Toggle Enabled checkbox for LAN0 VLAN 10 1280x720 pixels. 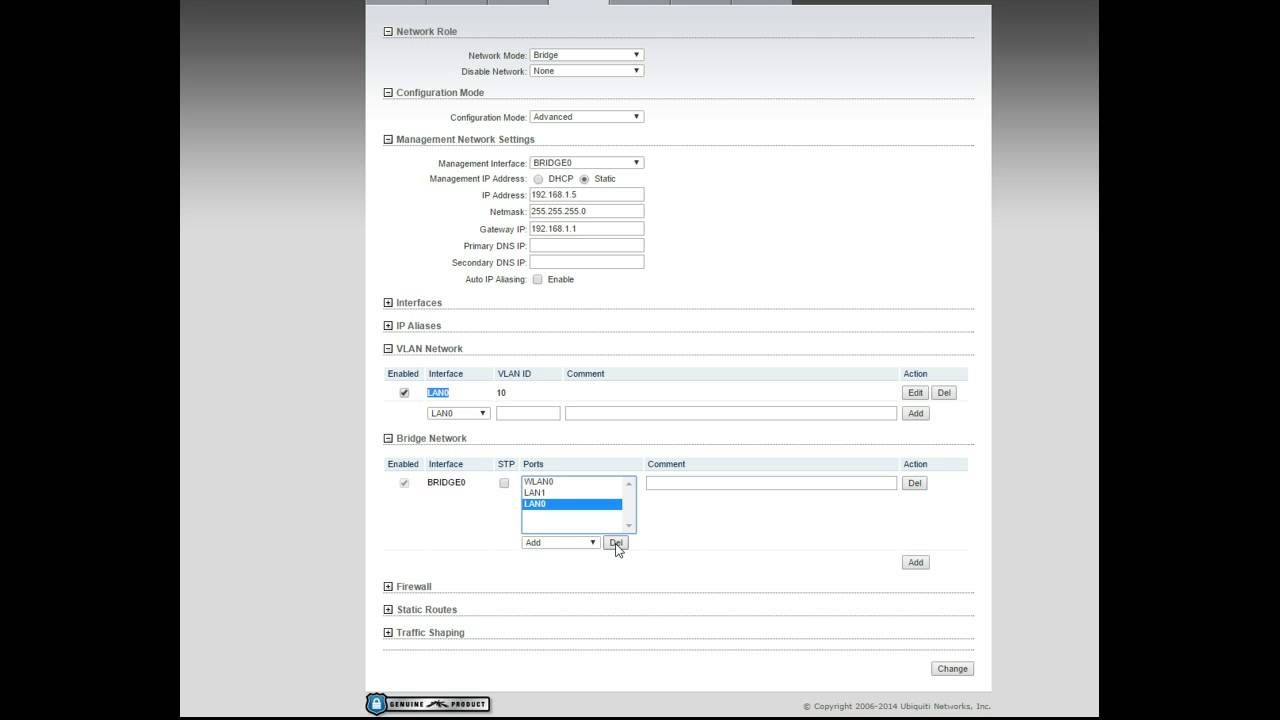(x=404, y=393)
